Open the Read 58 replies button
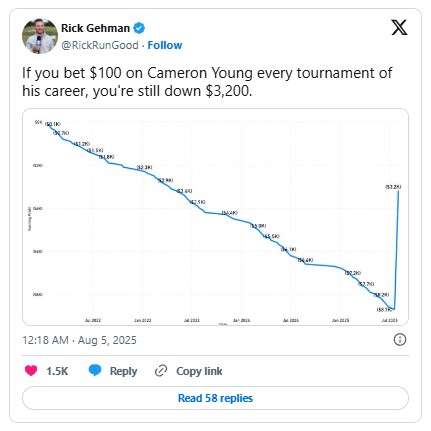431x431 pixels. point(215,398)
